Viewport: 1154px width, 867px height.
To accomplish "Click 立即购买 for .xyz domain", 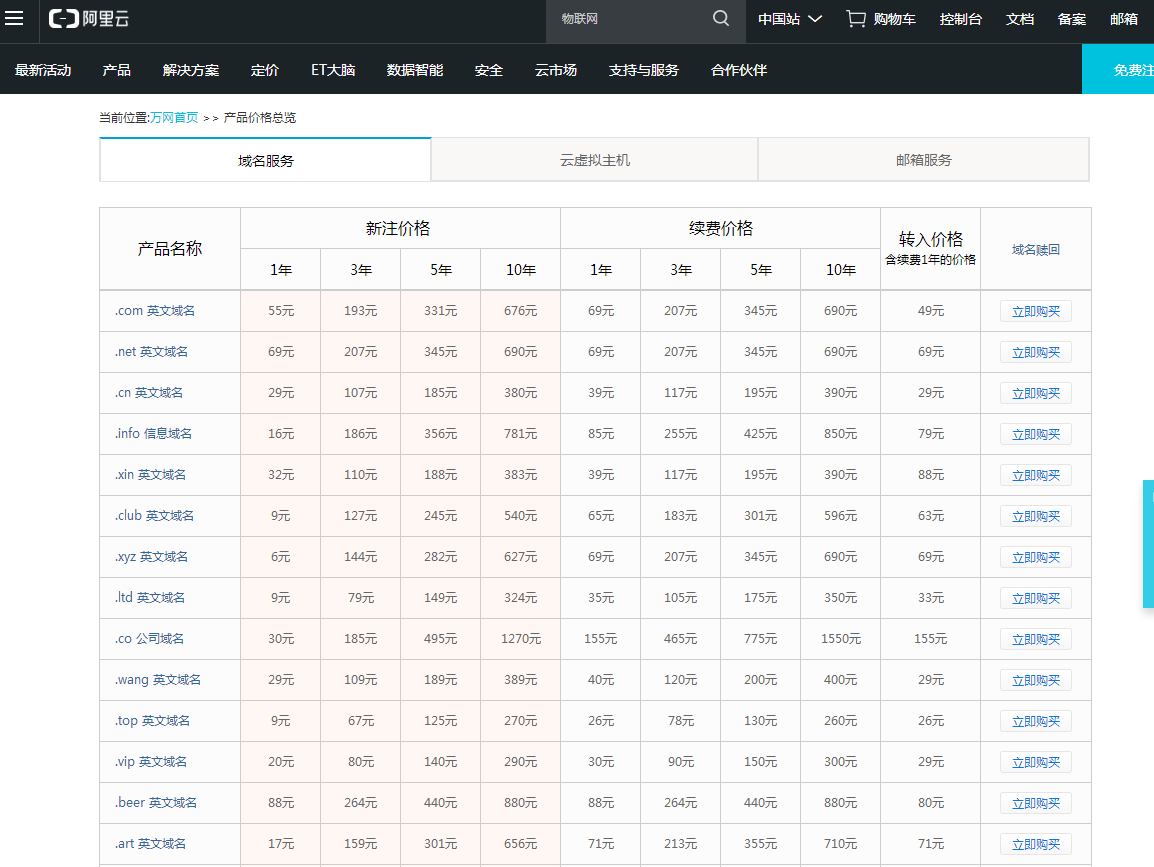I will tap(1036, 558).
